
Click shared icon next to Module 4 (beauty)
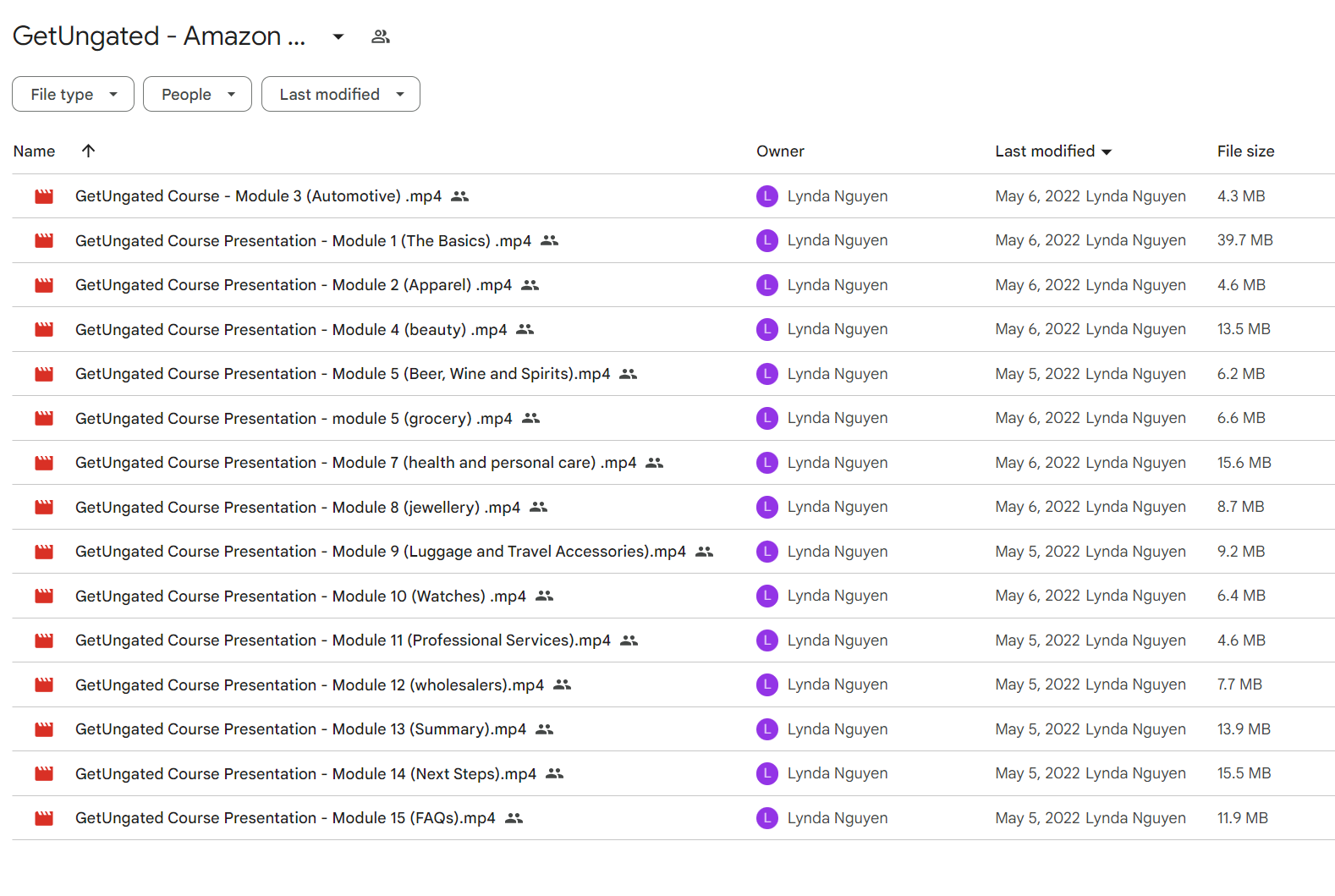point(525,329)
